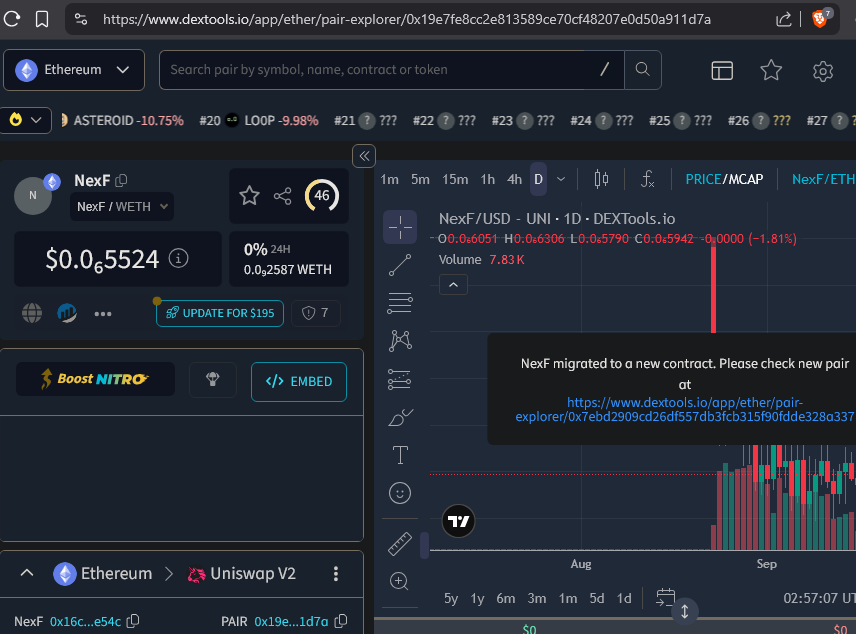Select the 1h chart interval
856x634 pixels.
pyautogui.click(x=487, y=180)
